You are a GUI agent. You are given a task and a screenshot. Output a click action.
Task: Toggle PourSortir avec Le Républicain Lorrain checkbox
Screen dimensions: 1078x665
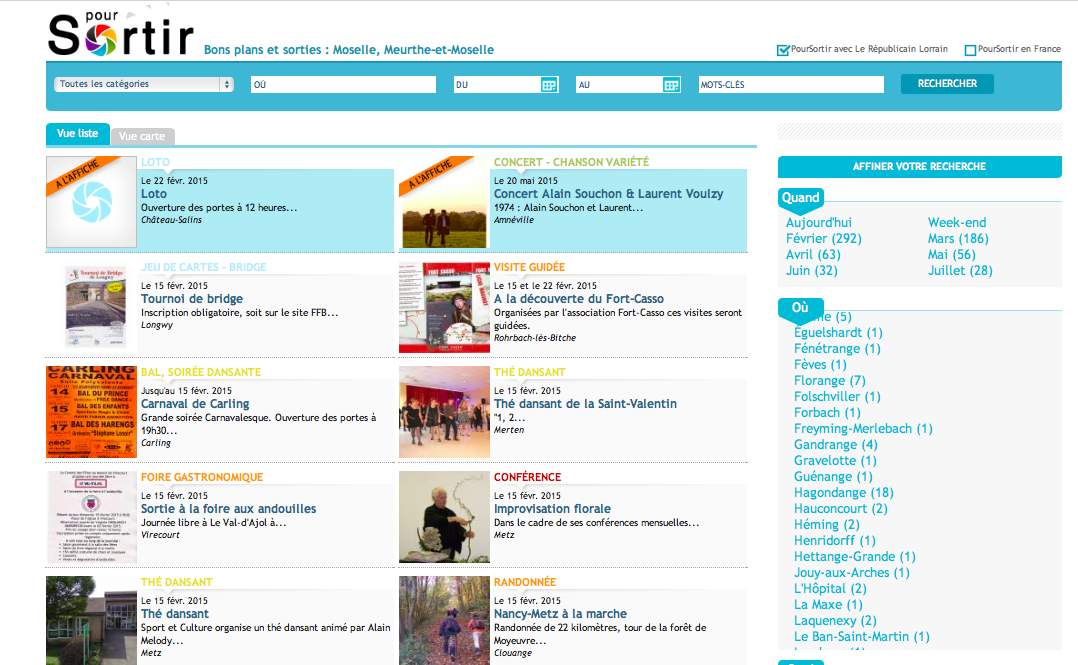(x=782, y=50)
